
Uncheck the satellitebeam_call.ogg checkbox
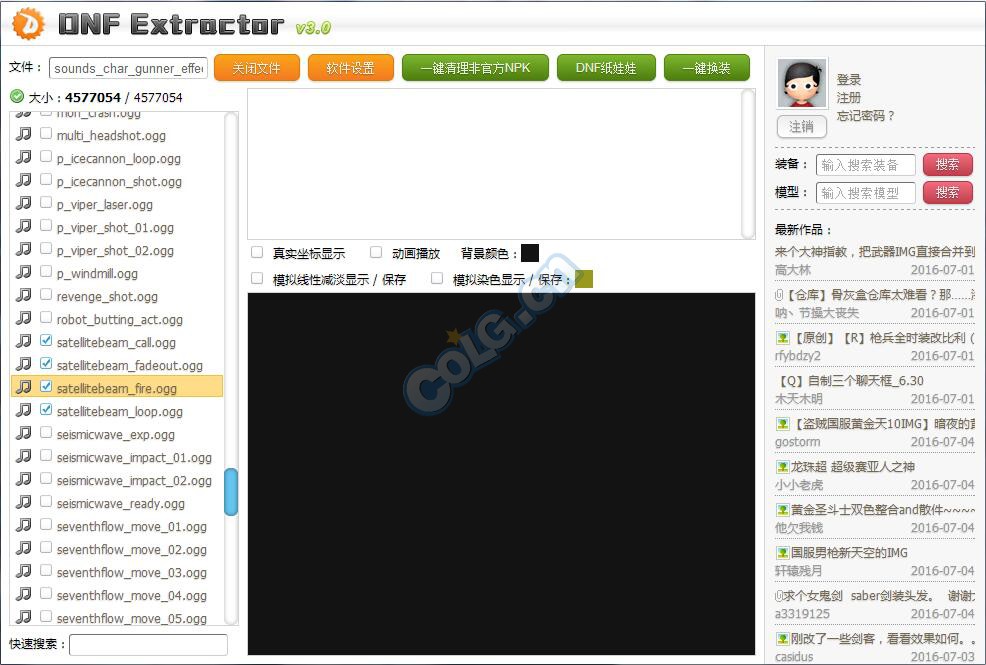coord(46,340)
